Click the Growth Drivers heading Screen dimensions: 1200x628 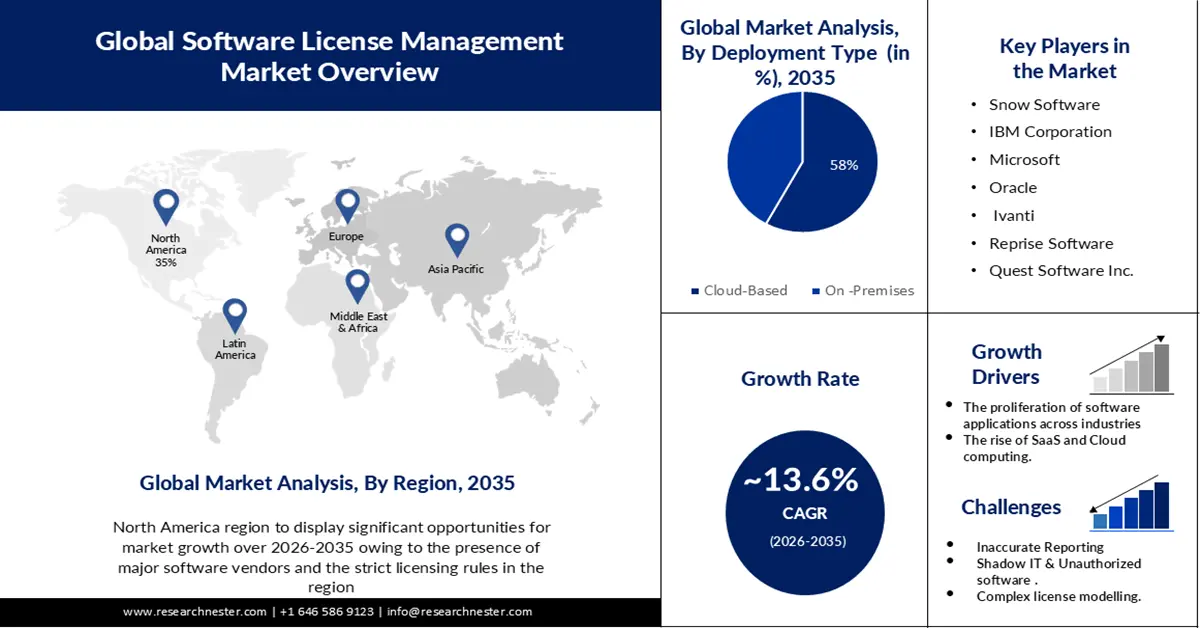coord(1006,364)
